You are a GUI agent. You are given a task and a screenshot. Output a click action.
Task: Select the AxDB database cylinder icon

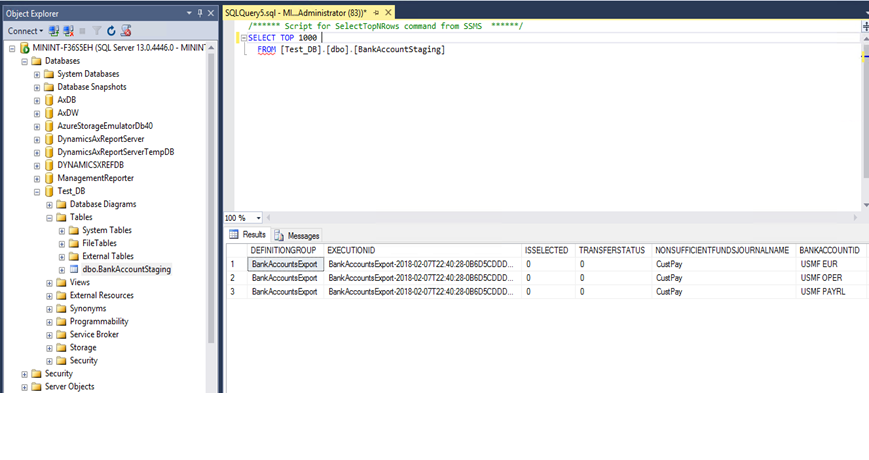point(49,100)
